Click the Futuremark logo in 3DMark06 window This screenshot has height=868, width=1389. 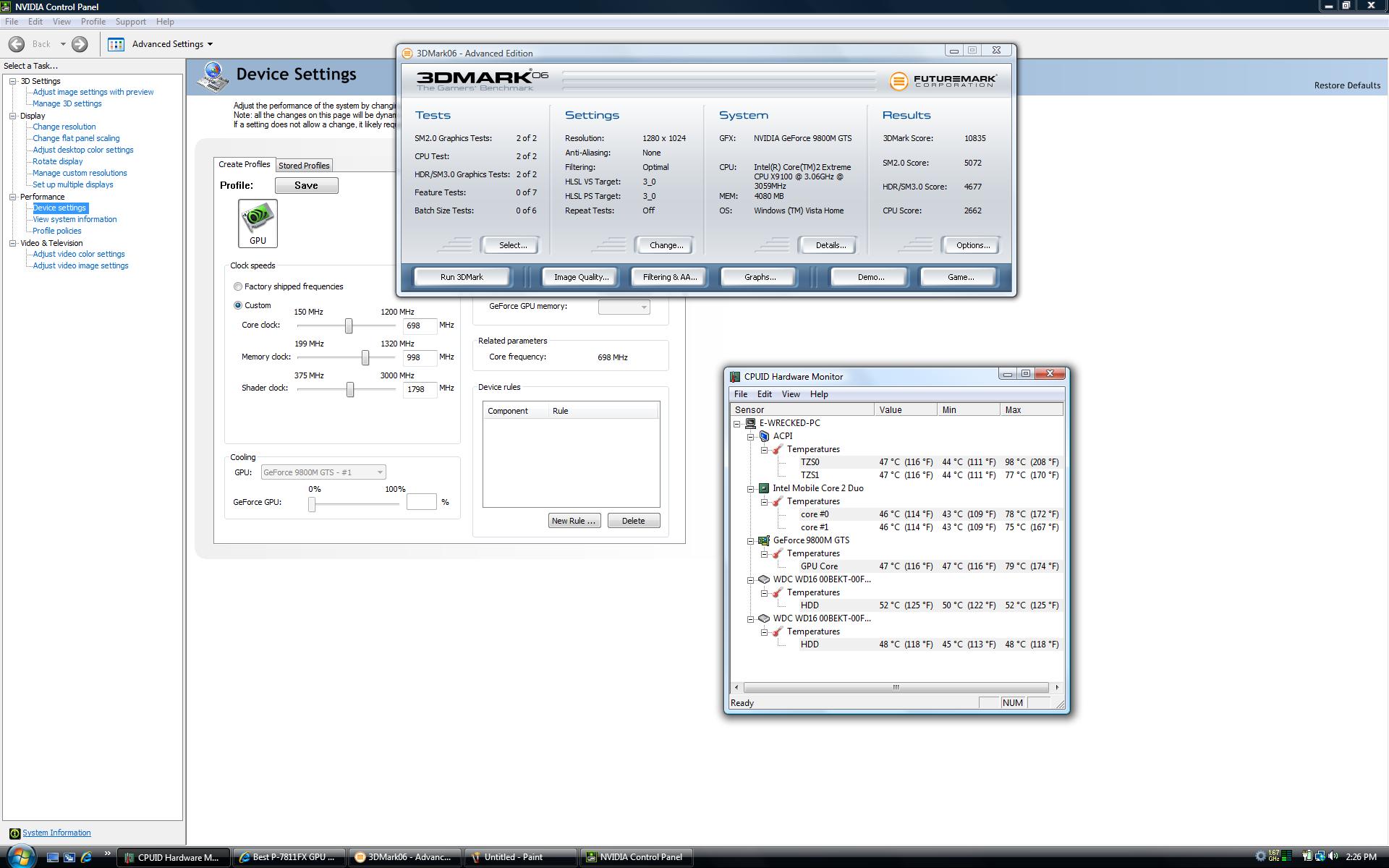[943, 81]
